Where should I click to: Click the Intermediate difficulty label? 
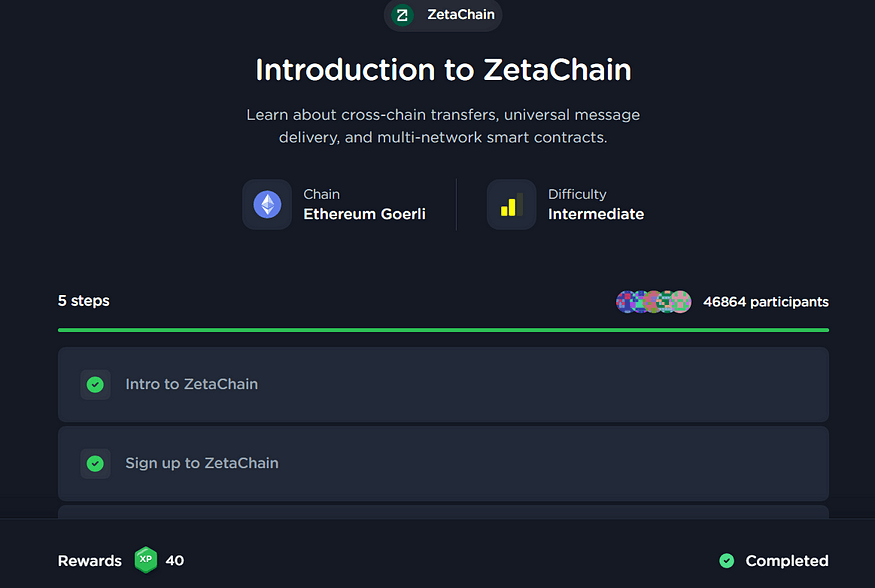(x=595, y=214)
